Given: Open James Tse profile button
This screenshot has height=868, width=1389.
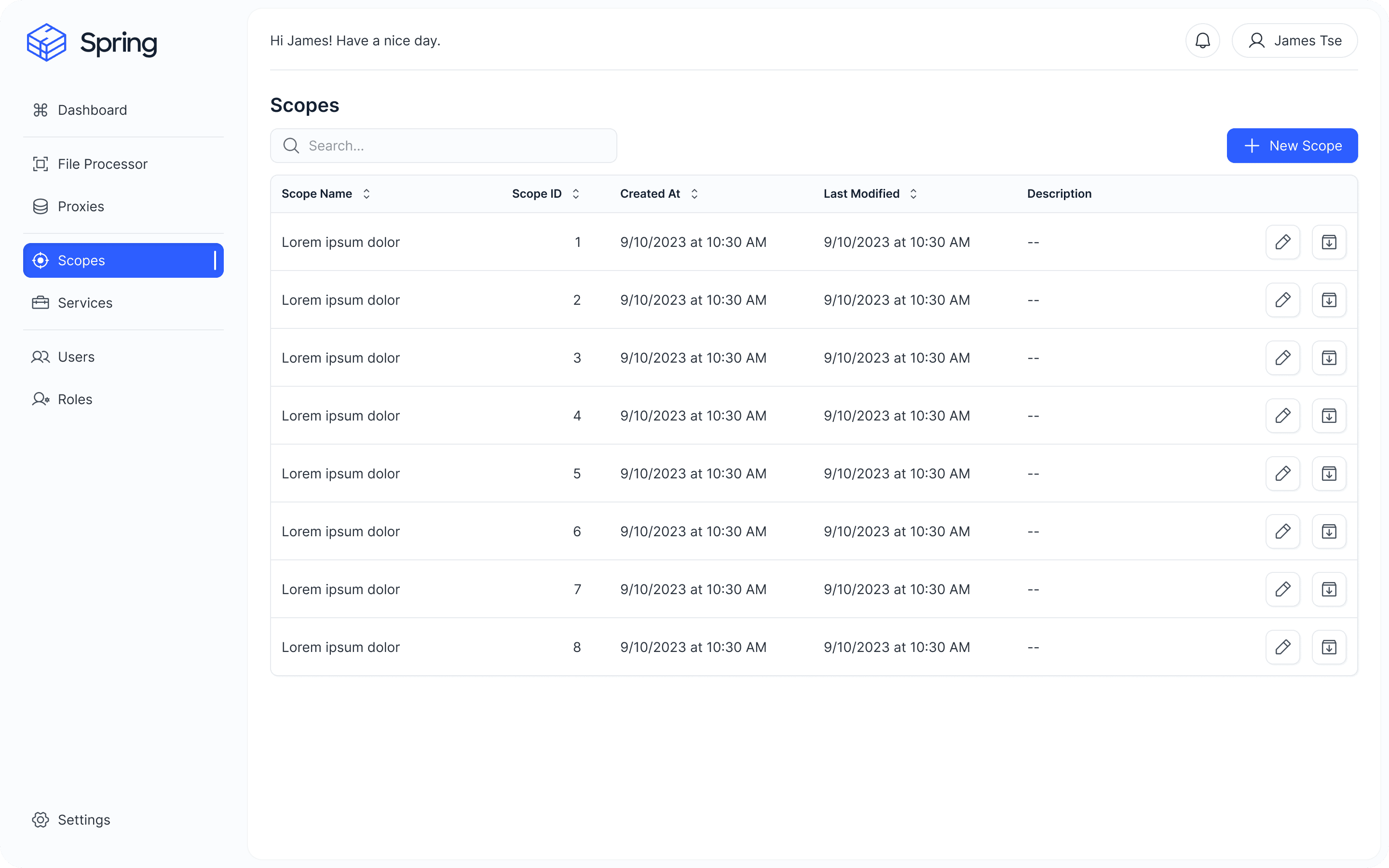Looking at the screenshot, I should coord(1294,41).
